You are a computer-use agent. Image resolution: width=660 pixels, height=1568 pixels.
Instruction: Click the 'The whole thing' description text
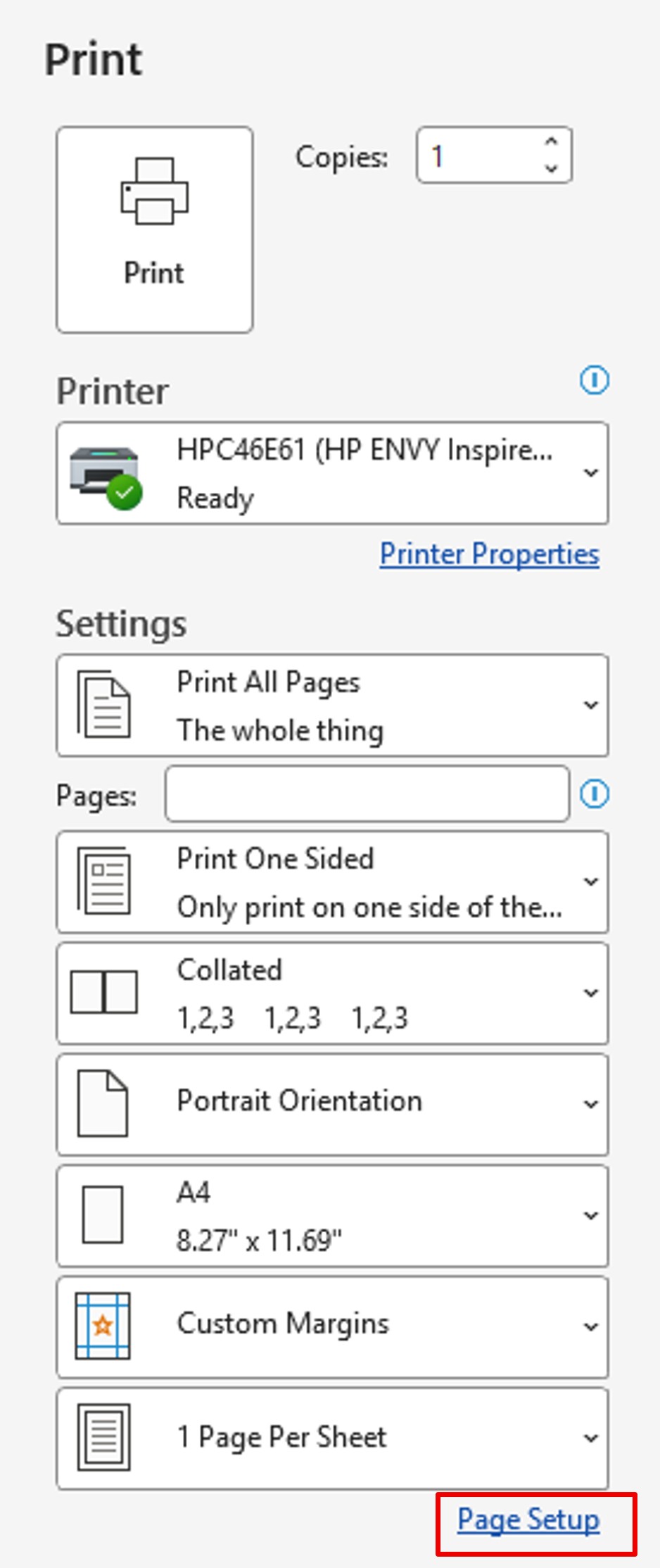281,730
